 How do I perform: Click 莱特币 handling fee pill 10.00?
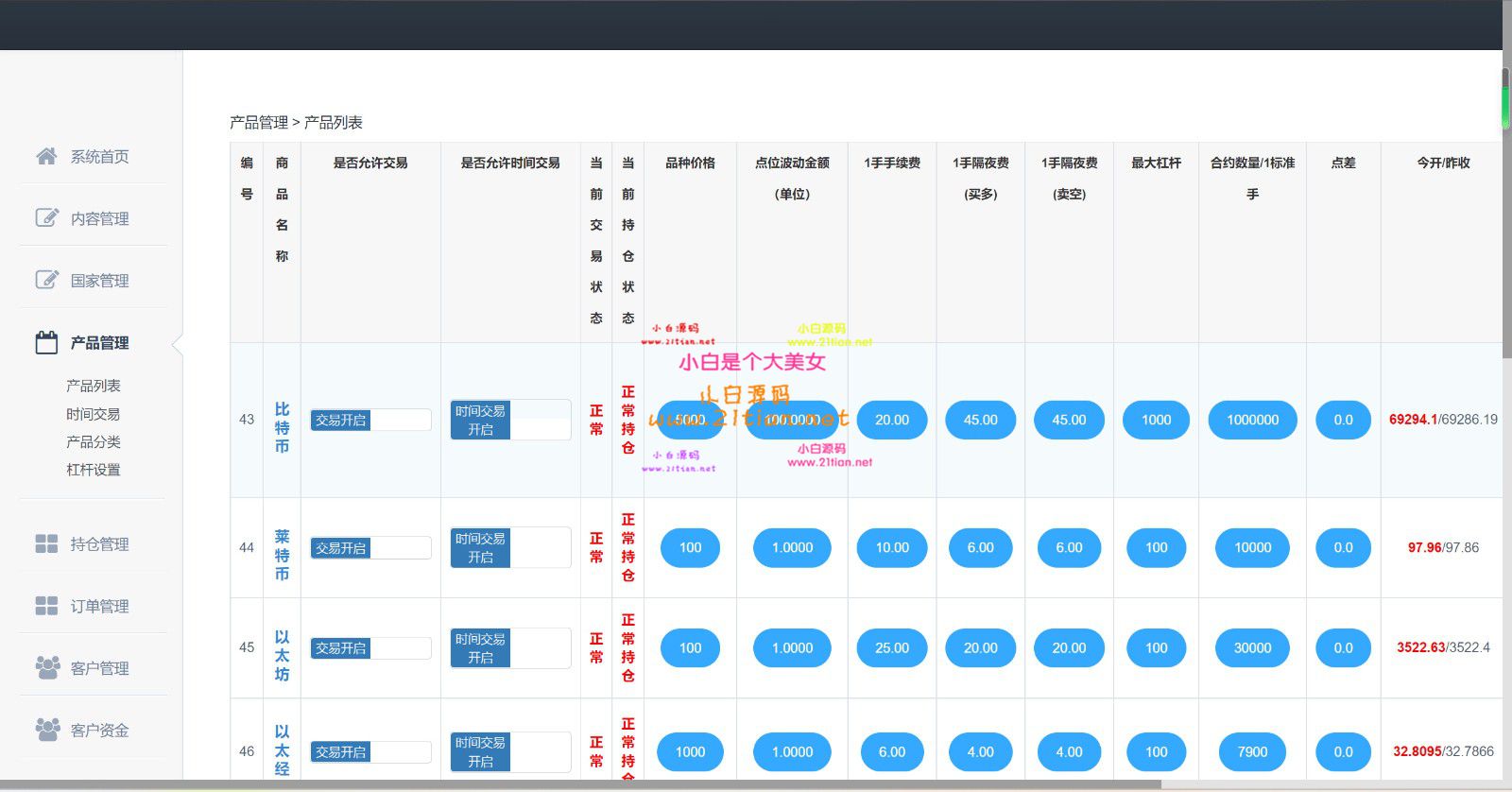(892, 547)
